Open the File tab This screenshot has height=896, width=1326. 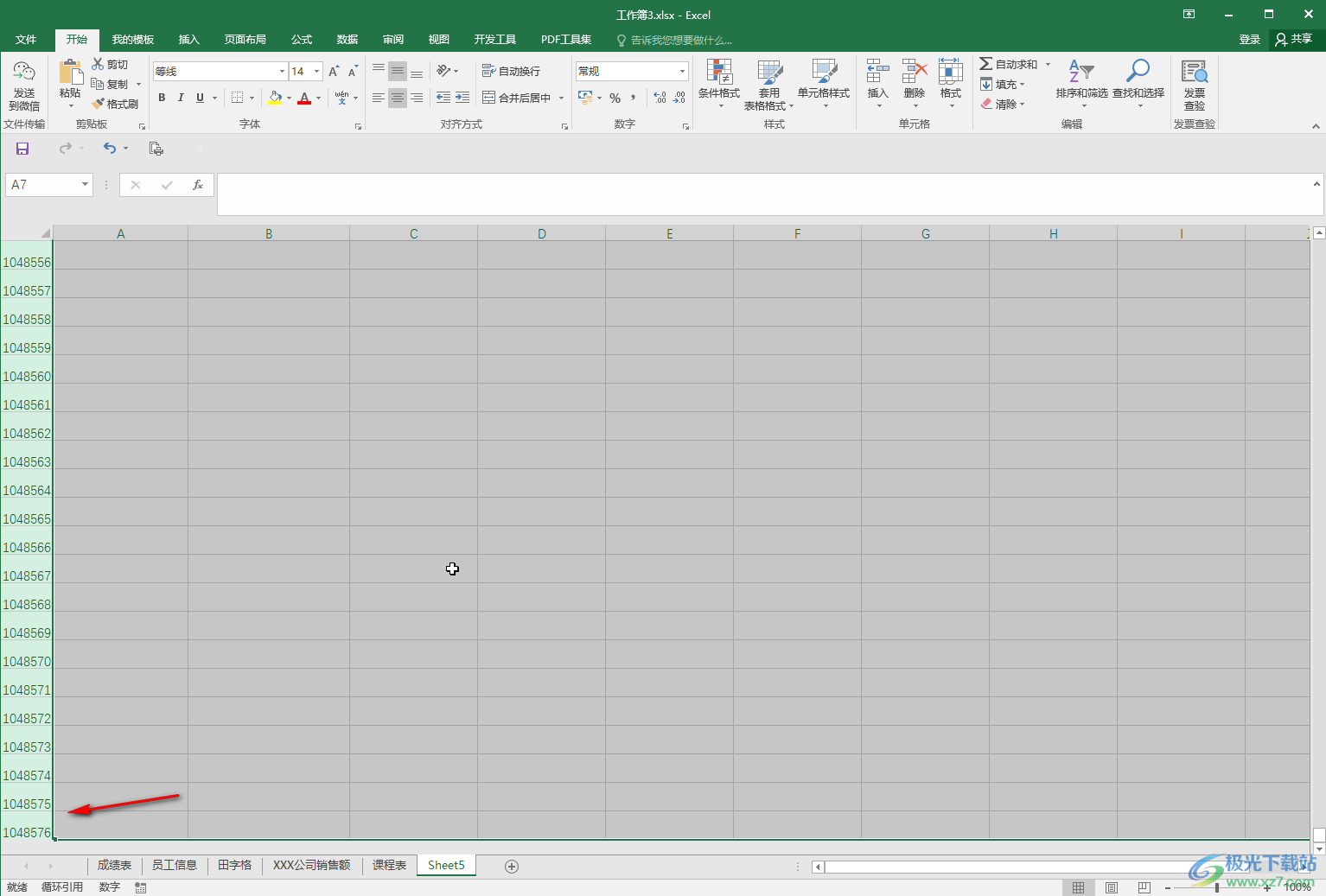tap(26, 40)
